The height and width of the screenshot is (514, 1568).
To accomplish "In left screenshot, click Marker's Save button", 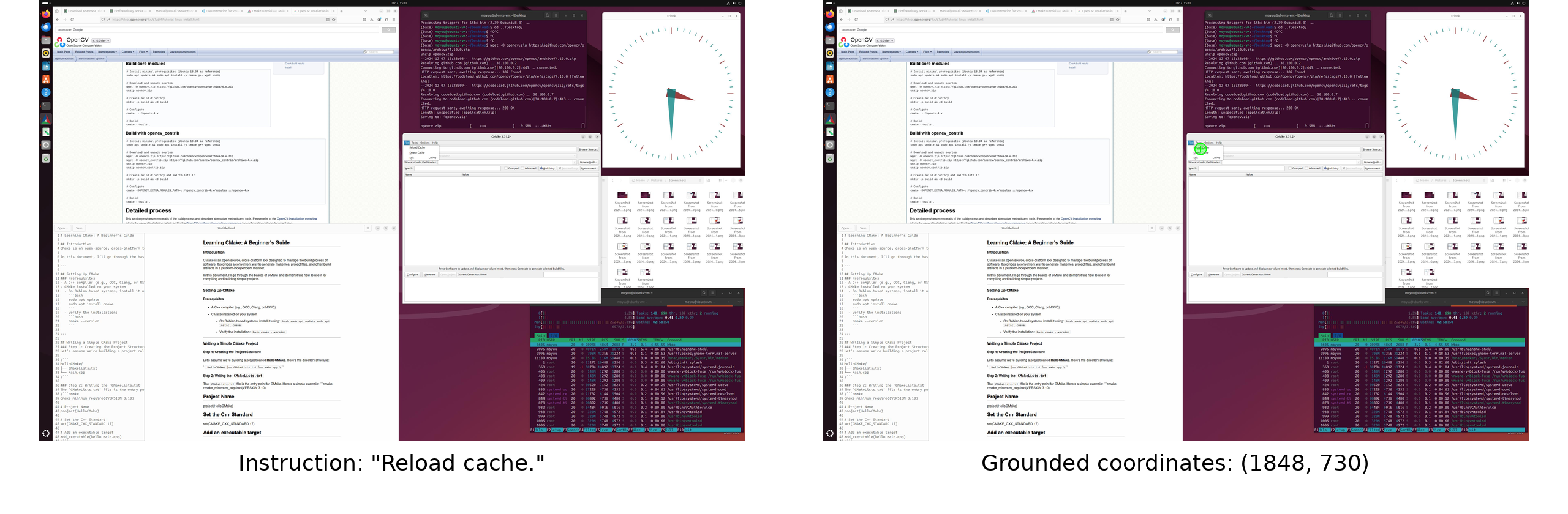I will click(79, 228).
